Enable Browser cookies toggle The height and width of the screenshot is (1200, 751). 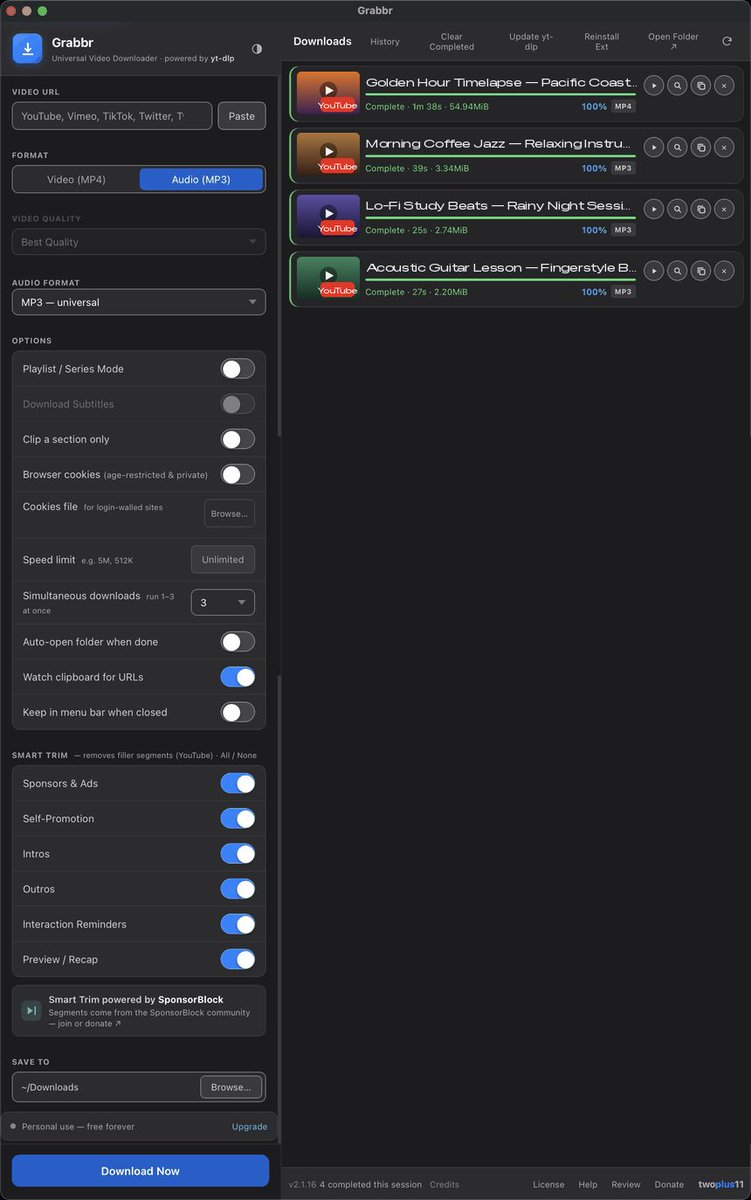[238, 474]
